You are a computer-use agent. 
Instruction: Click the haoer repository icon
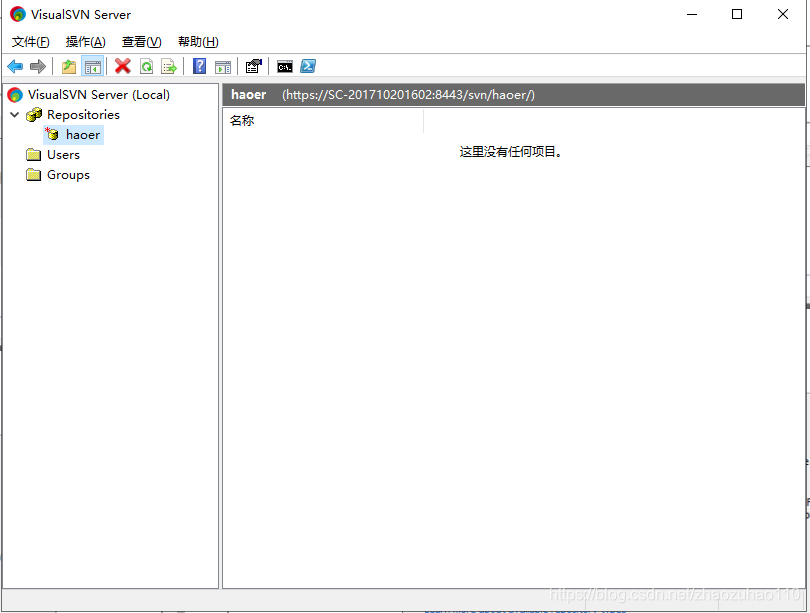[x=52, y=134]
